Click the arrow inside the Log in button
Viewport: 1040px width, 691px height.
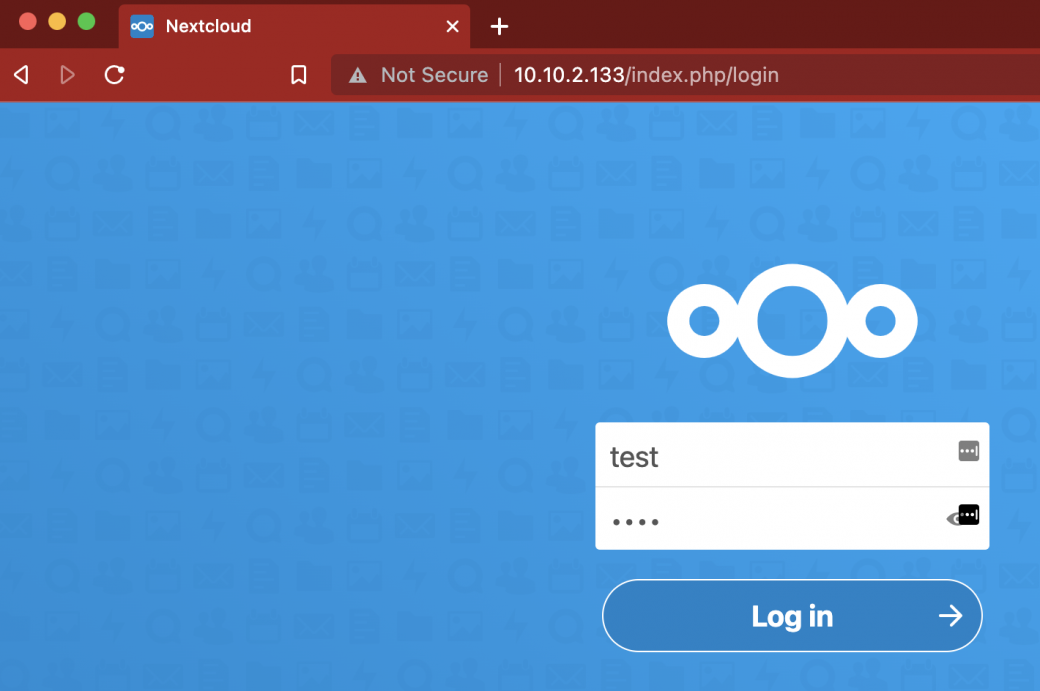tap(950, 616)
